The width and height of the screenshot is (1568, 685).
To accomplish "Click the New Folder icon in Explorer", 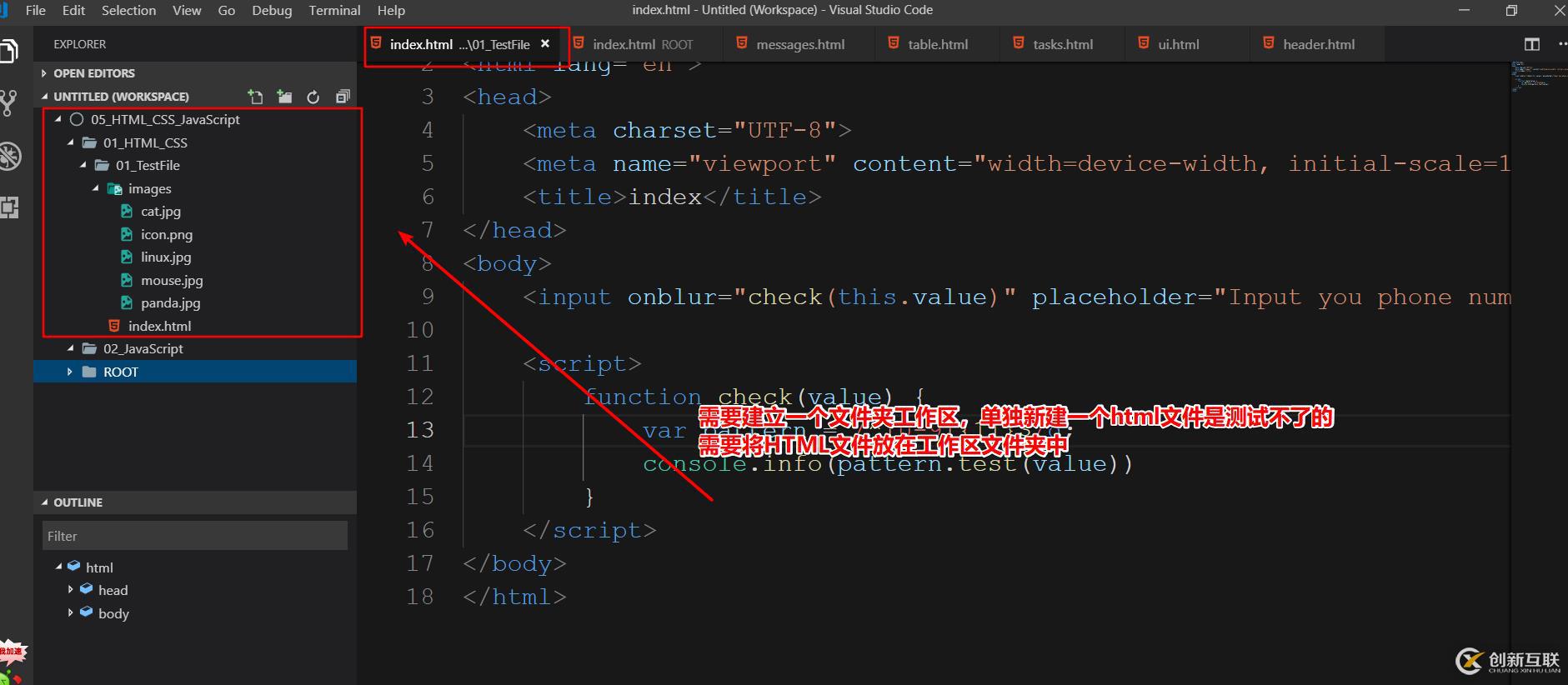I will click(x=284, y=97).
